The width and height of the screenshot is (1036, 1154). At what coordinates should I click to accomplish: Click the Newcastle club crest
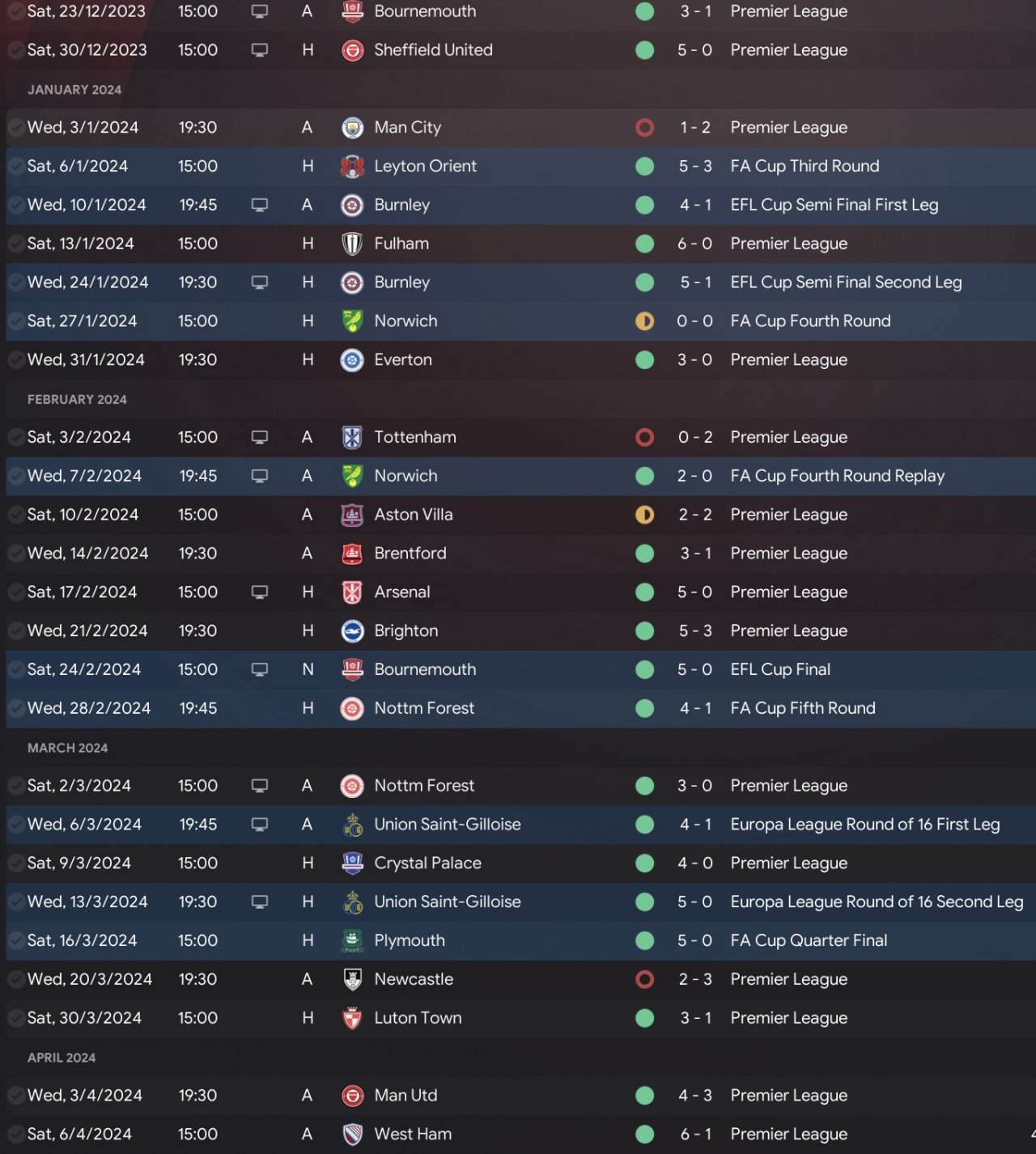pos(352,980)
